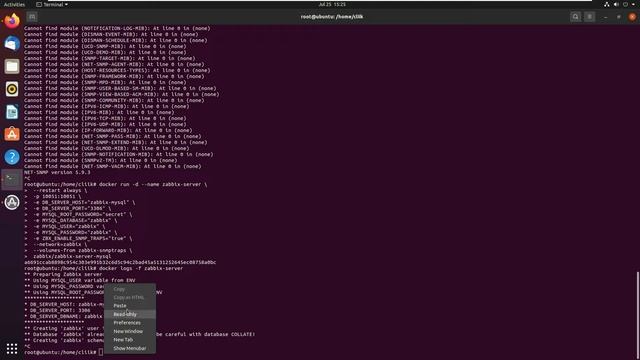Viewport: 640px width, 360px height.
Task: Select the Terminal icon in the dock
Action: 12,180
